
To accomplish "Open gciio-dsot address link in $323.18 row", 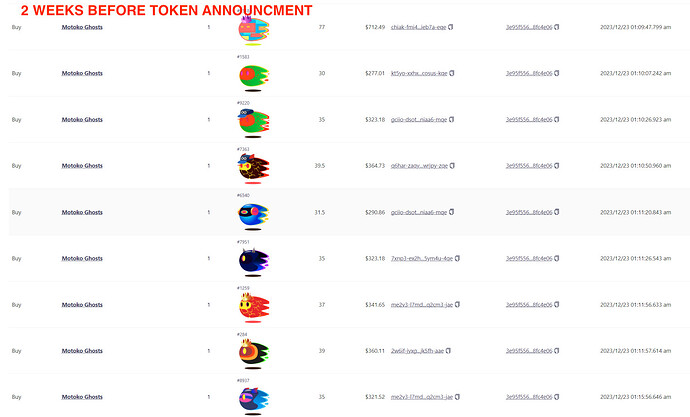I will 419,120.
